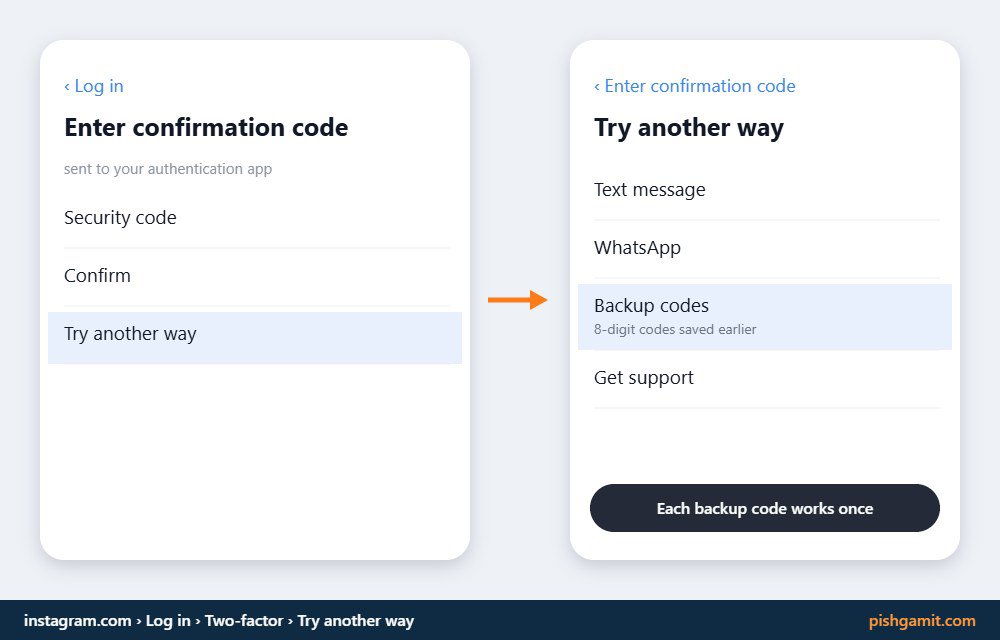The width and height of the screenshot is (1000, 640).
Task: Click the orange arrow between panels
Action: click(518, 300)
